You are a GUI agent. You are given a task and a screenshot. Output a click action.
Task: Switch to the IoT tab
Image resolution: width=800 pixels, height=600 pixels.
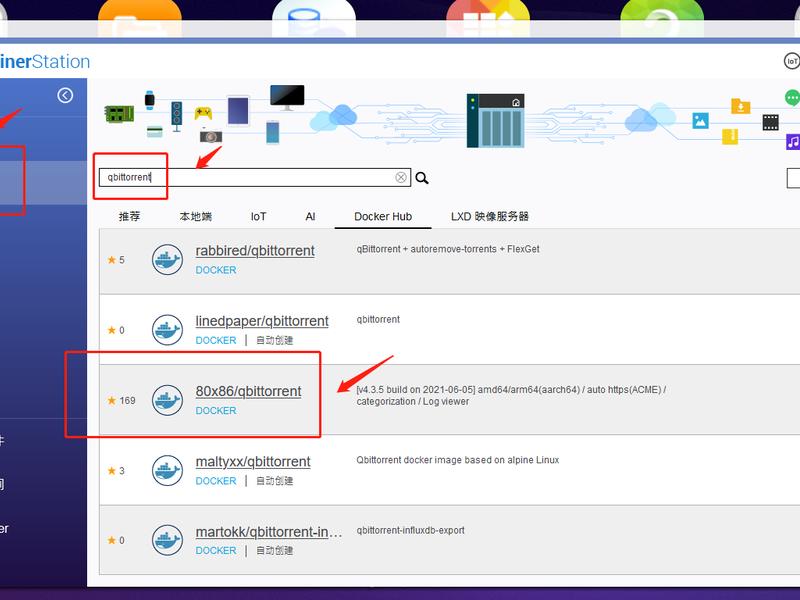pyautogui.click(x=259, y=216)
